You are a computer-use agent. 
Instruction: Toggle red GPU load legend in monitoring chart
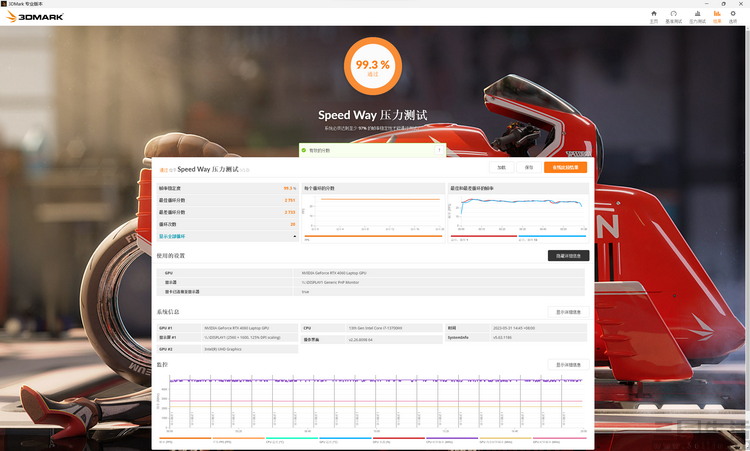tap(399, 439)
